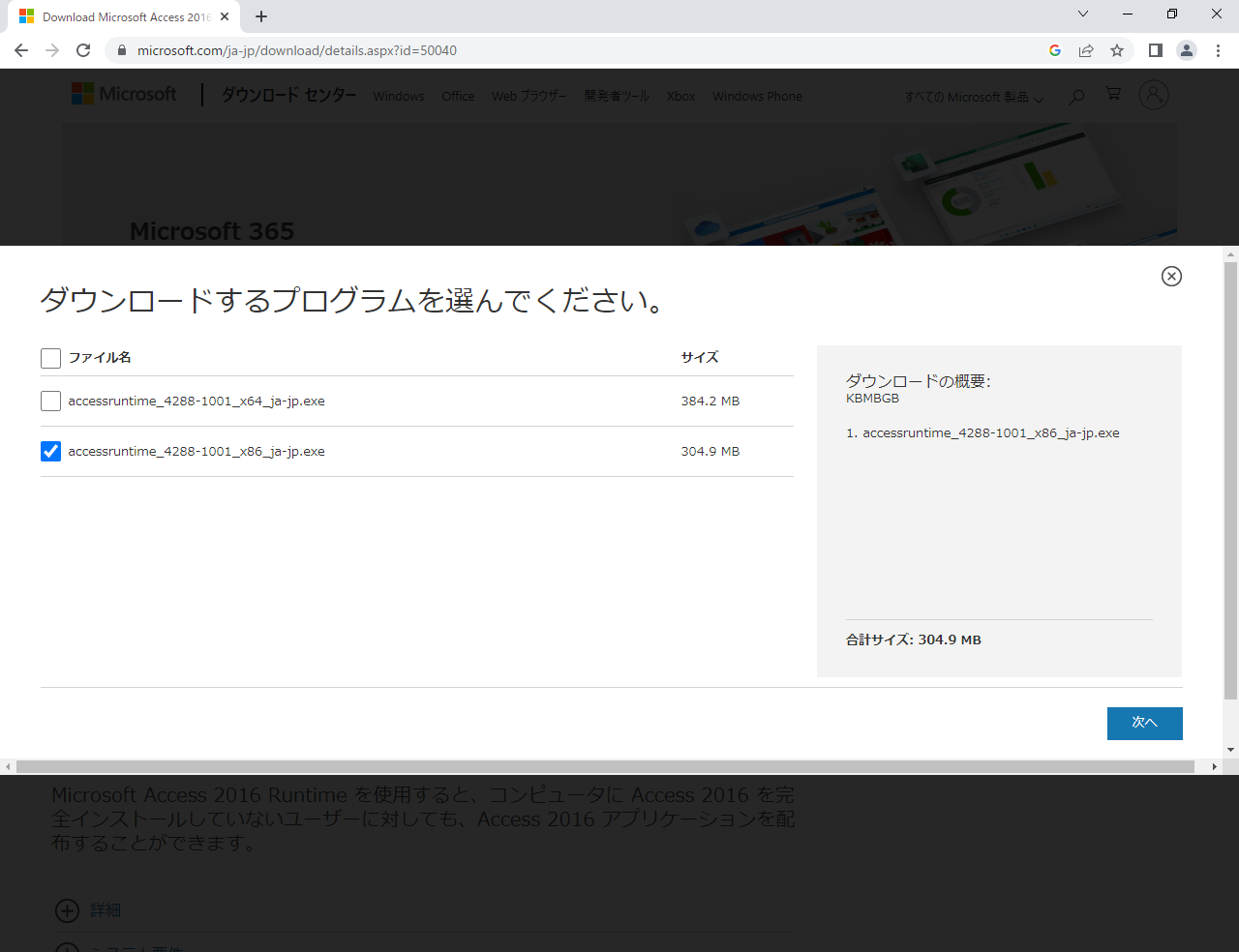
Task: Go back to the previous page
Action: [21, 50]
